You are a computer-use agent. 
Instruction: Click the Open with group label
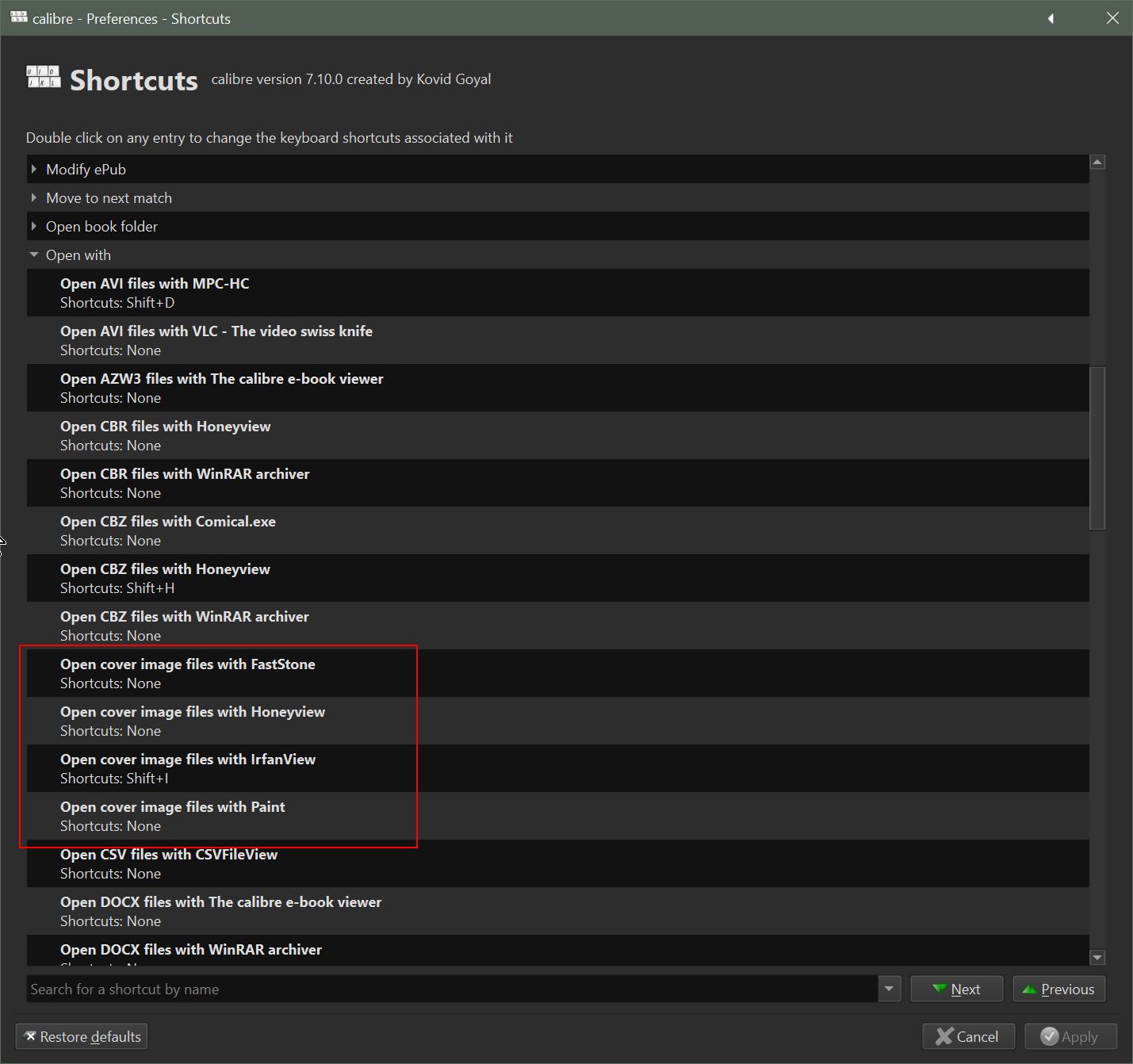click(78, 255)
